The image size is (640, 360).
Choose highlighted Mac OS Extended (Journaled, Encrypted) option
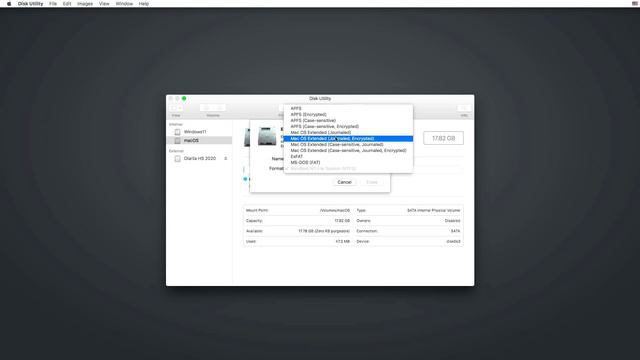tap(348, 139)
